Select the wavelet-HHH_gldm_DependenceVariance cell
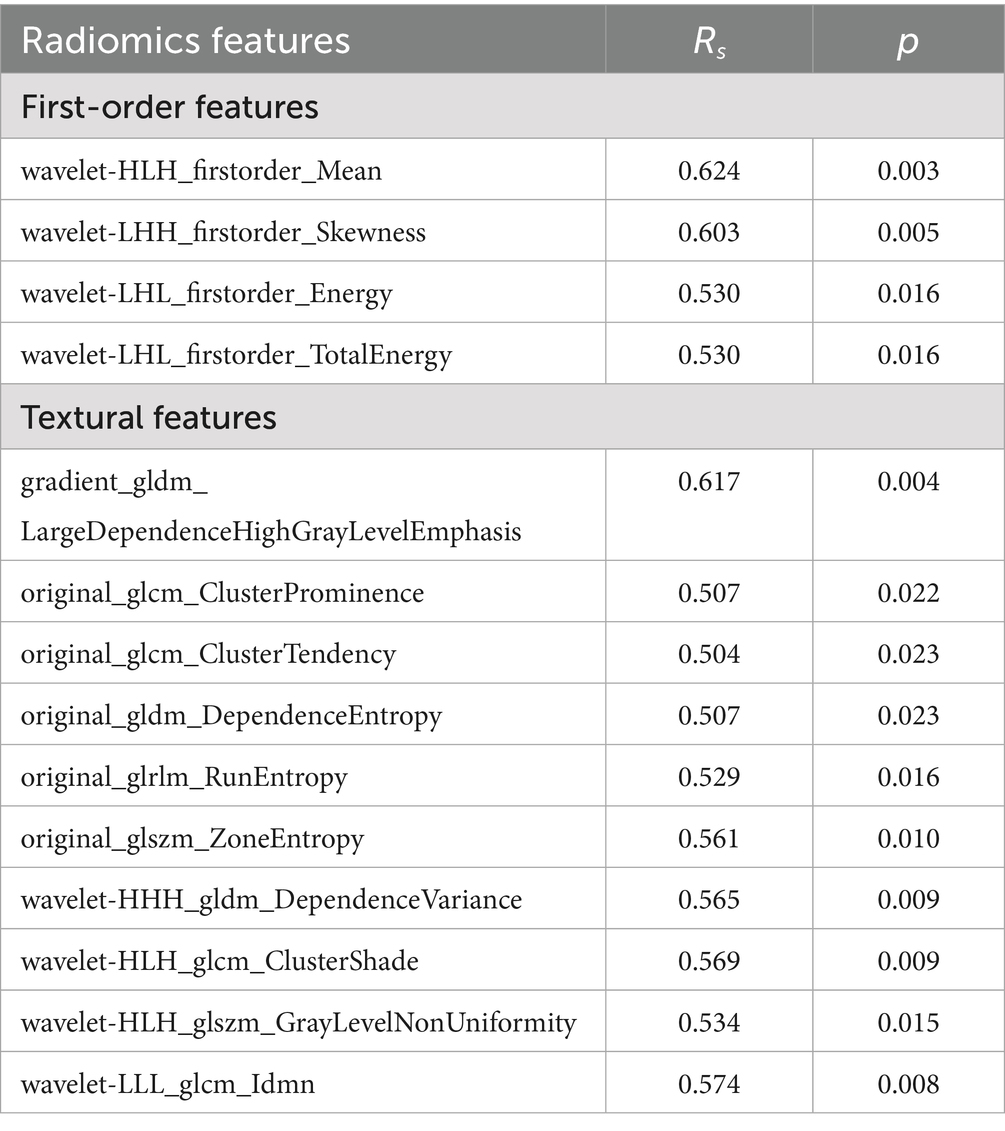The height and width of the screenshot is (1131, 1005). point(271,900)
